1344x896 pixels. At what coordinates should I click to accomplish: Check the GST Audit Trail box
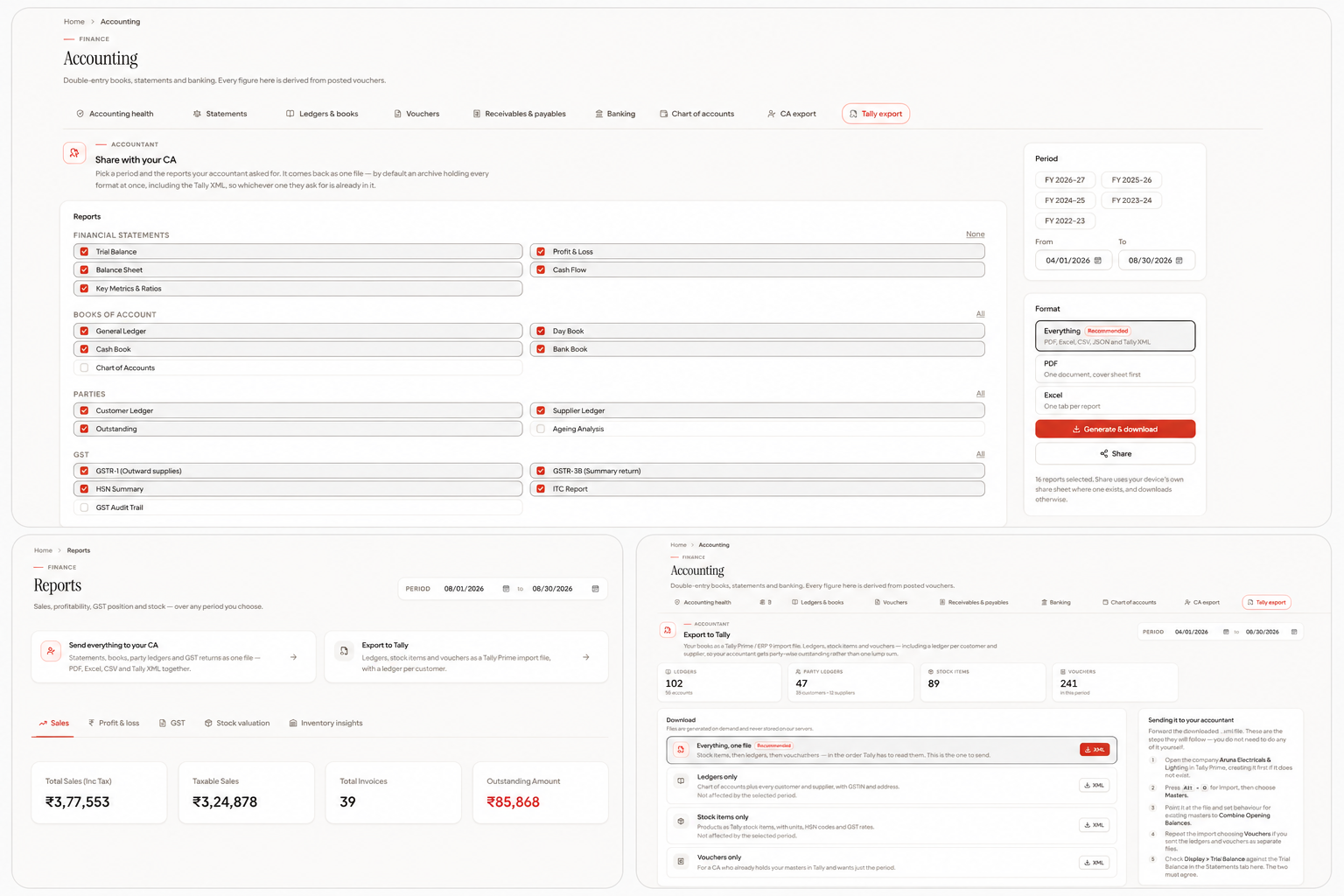[84, 507]
